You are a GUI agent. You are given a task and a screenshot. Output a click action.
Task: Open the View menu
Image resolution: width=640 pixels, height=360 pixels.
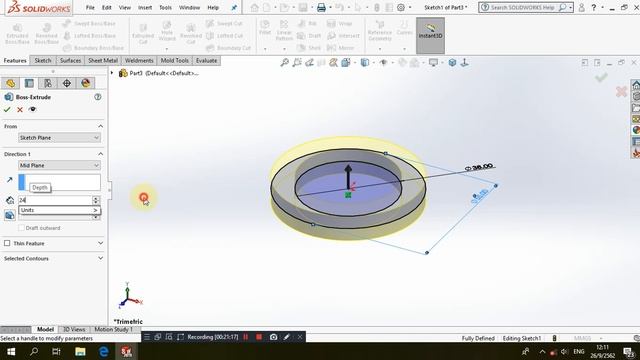124,7
